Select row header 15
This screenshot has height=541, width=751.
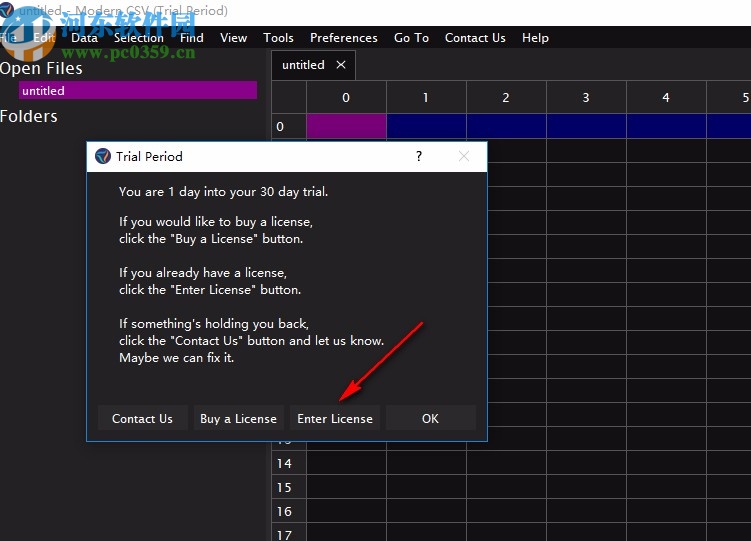click(x=289, y=487)
